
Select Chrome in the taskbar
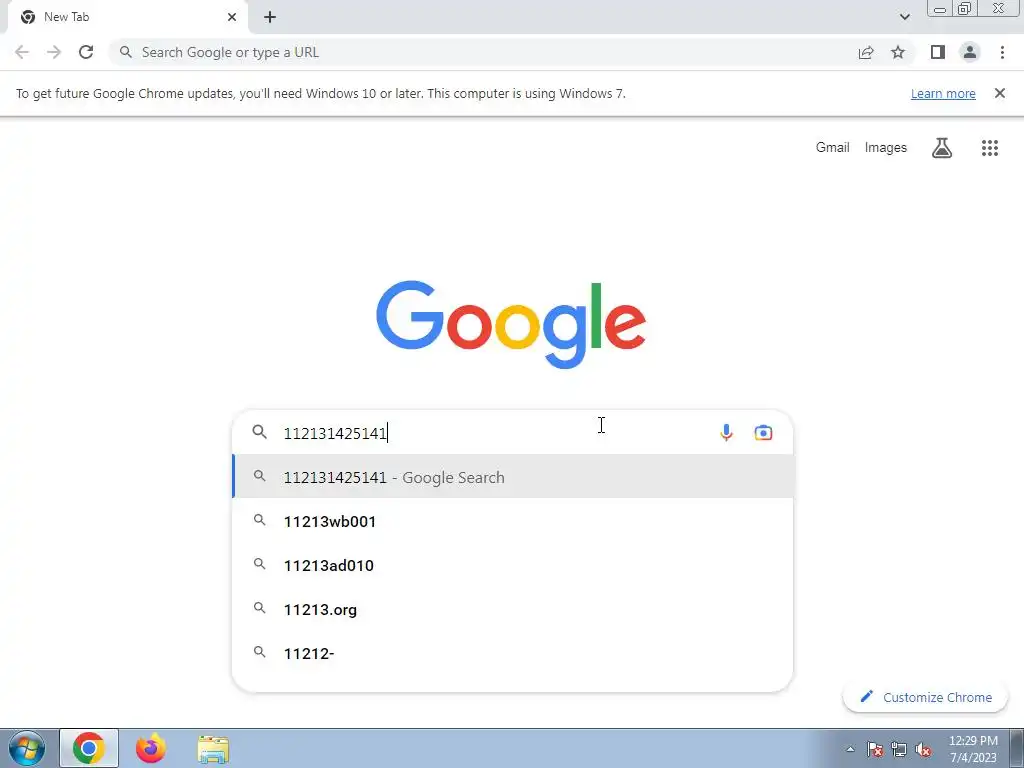[x=89, y=748]
